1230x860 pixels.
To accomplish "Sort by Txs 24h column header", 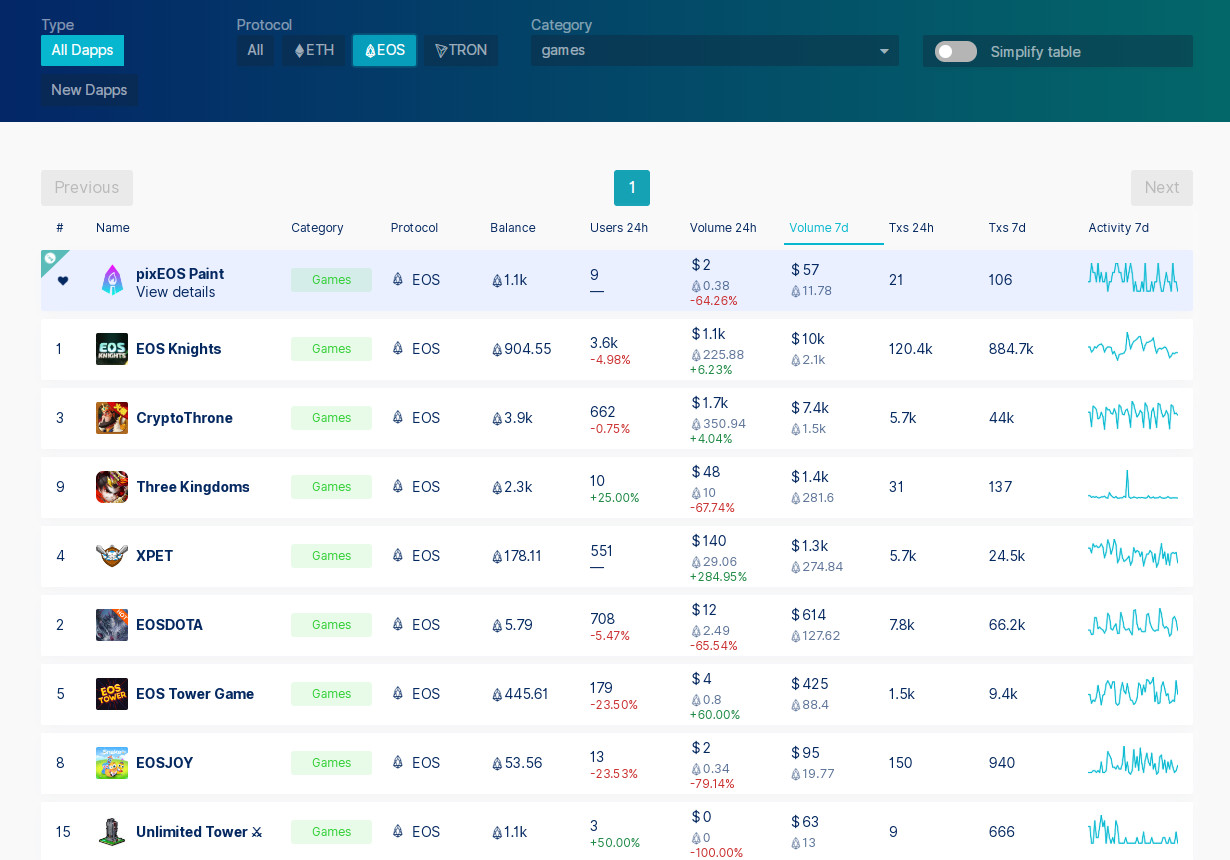I will pos(911,228).
